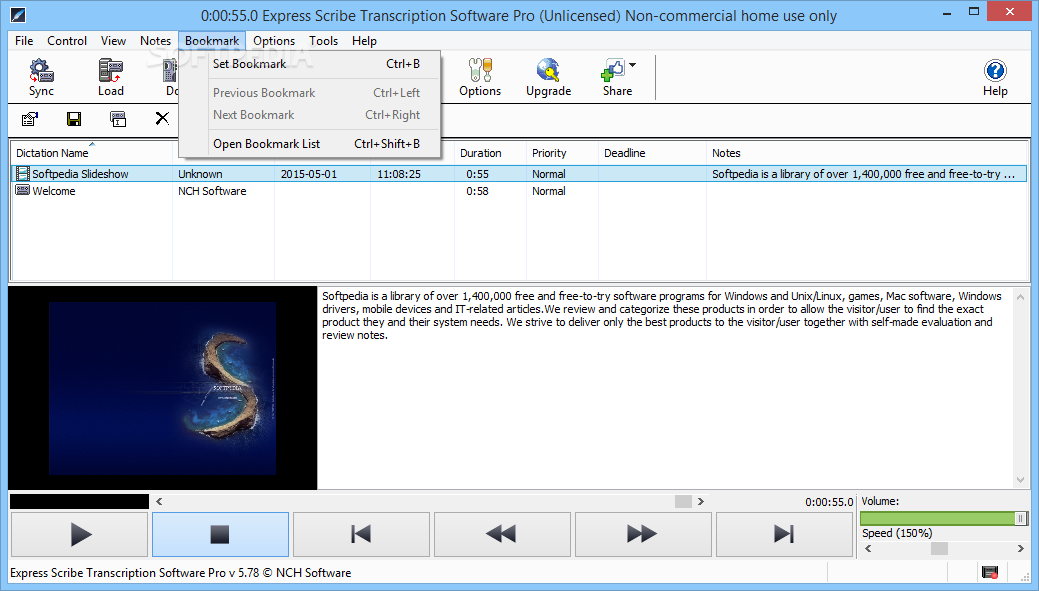Click the go to start button
Screen dimensions: 1039x591
click(361, 534)
